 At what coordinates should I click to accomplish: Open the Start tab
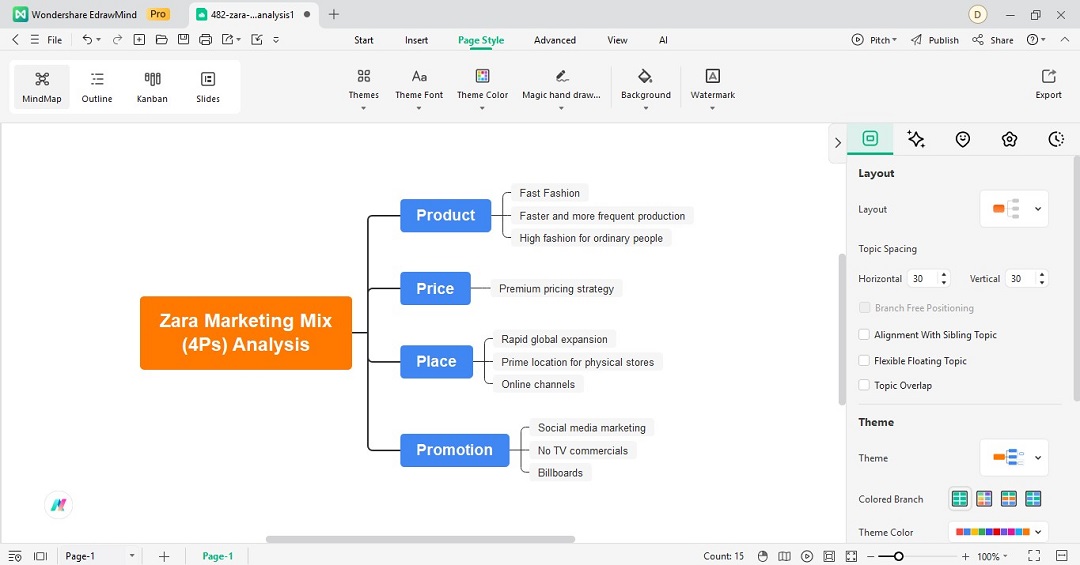click(x=364, y=40)
